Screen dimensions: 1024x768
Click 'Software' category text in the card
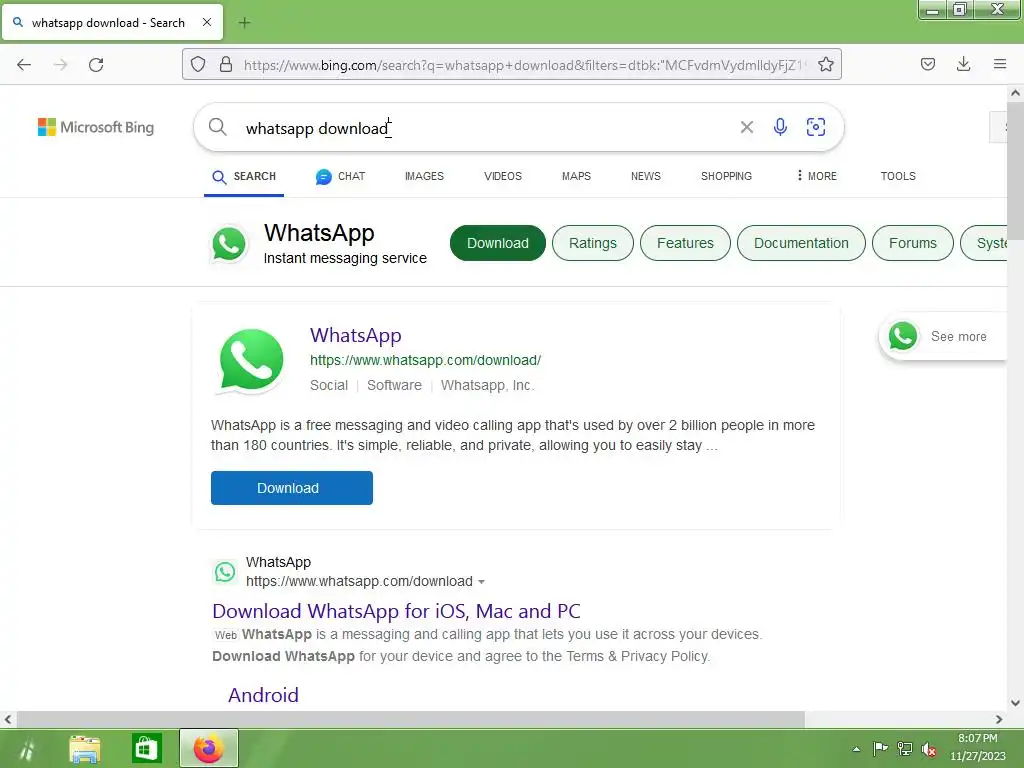(x=394, y=385)
